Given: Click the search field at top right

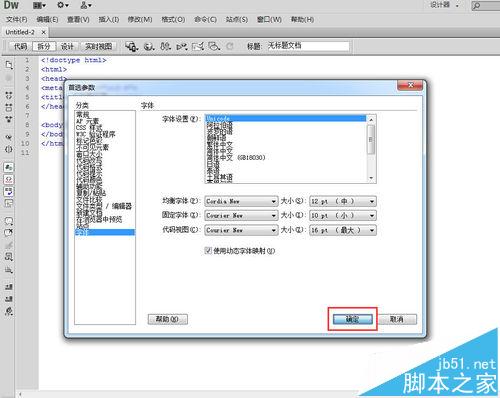Looking at the screenshot, I should pos(486,5).
